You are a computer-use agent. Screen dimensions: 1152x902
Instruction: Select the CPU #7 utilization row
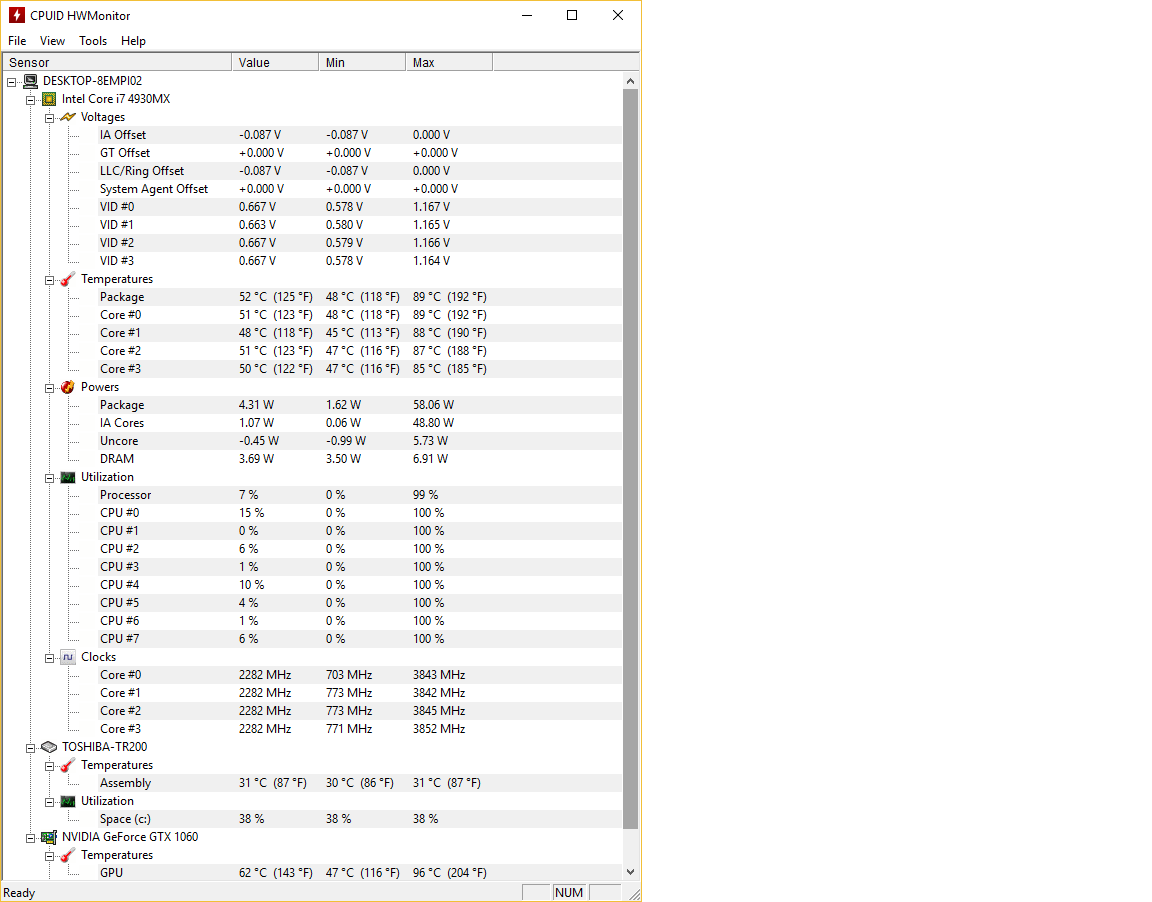[360, 639]
